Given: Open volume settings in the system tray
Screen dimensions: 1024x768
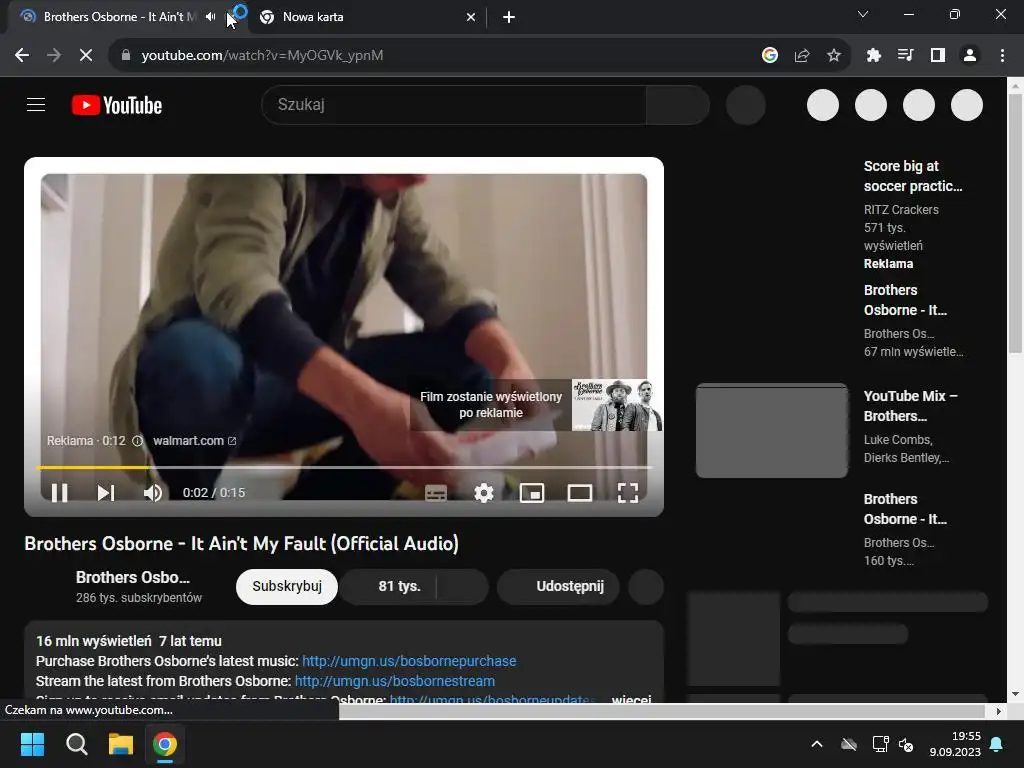Looking at the screenshot, I should 906,744.
